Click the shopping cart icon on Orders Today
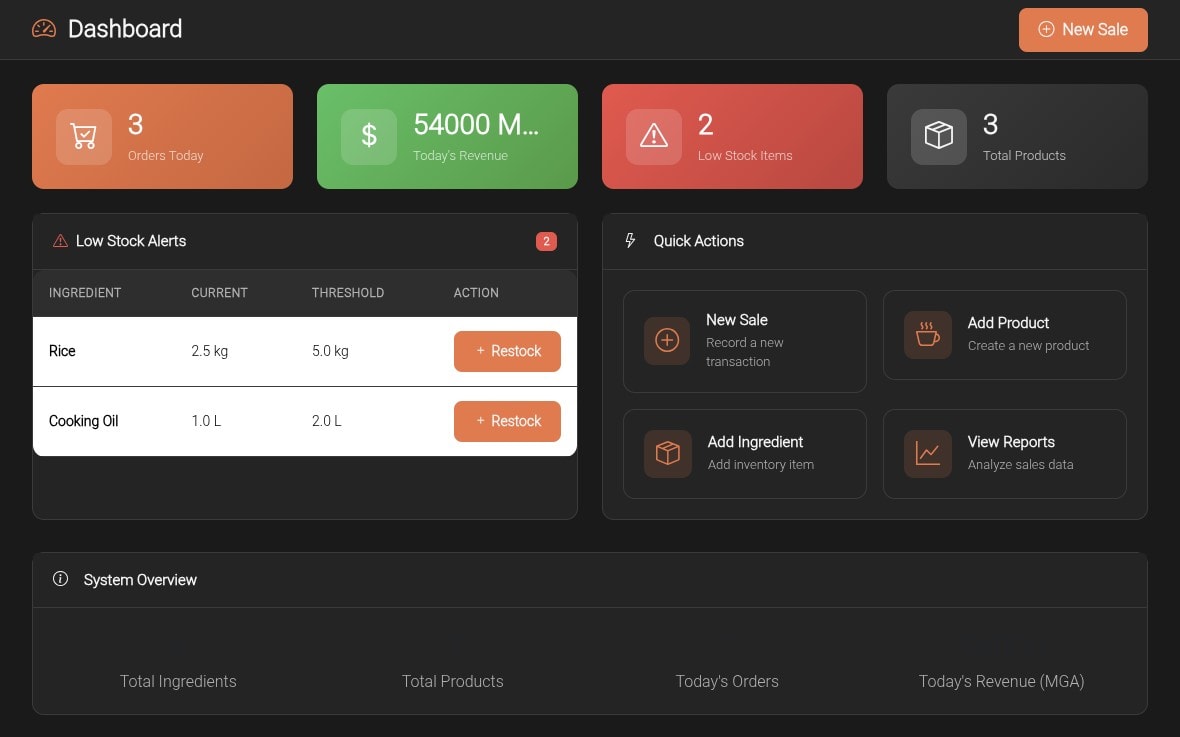Viewport: 1180px width, 737px height. coord(84,136)
